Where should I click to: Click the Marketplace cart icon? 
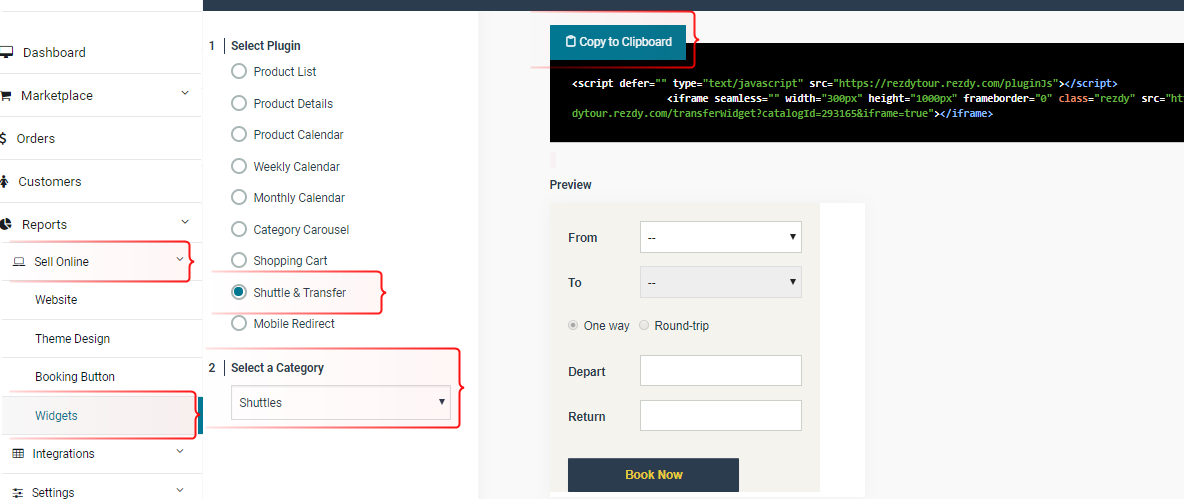(x=5, y=96)
